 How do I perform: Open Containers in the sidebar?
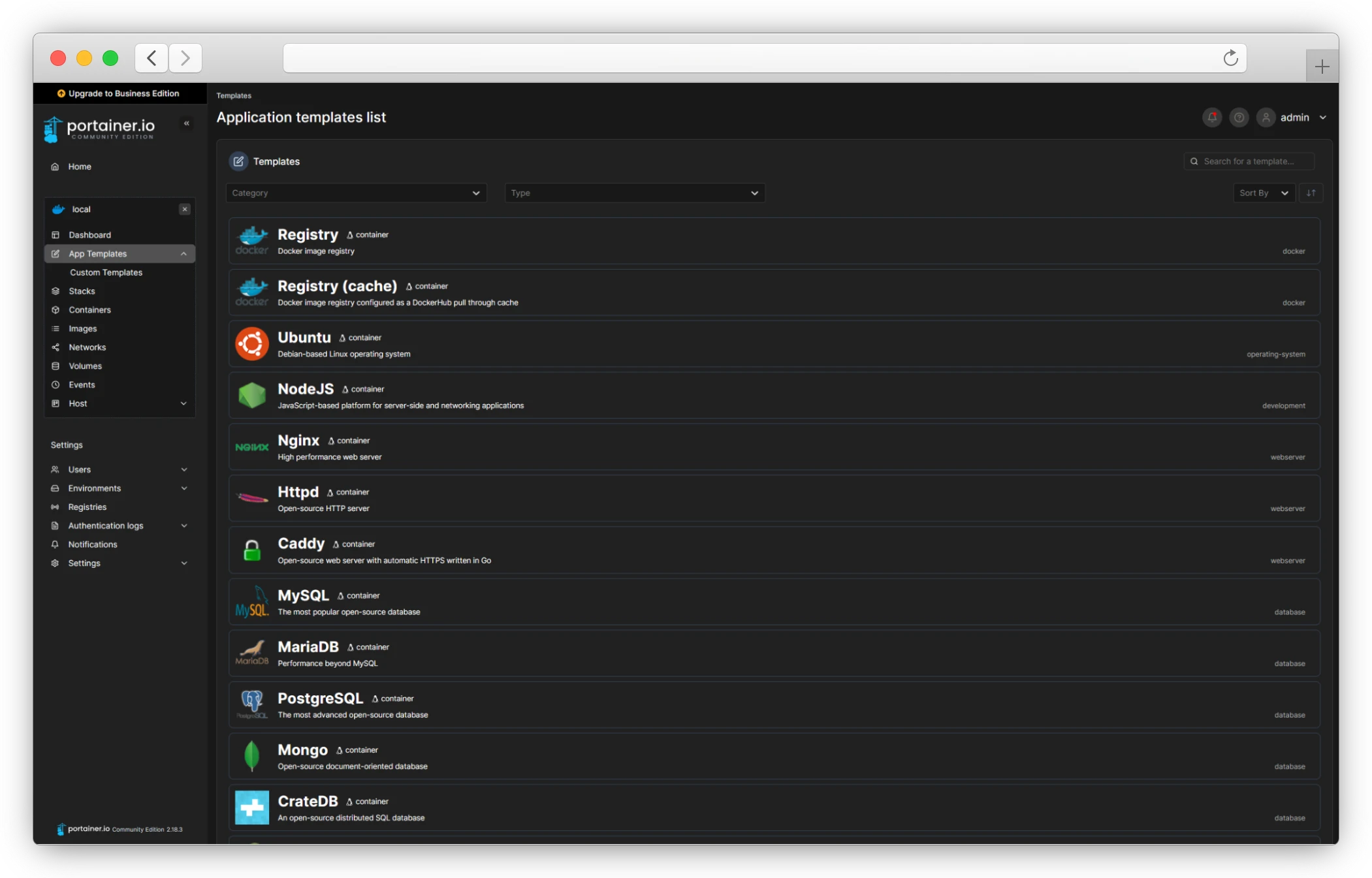89,310
